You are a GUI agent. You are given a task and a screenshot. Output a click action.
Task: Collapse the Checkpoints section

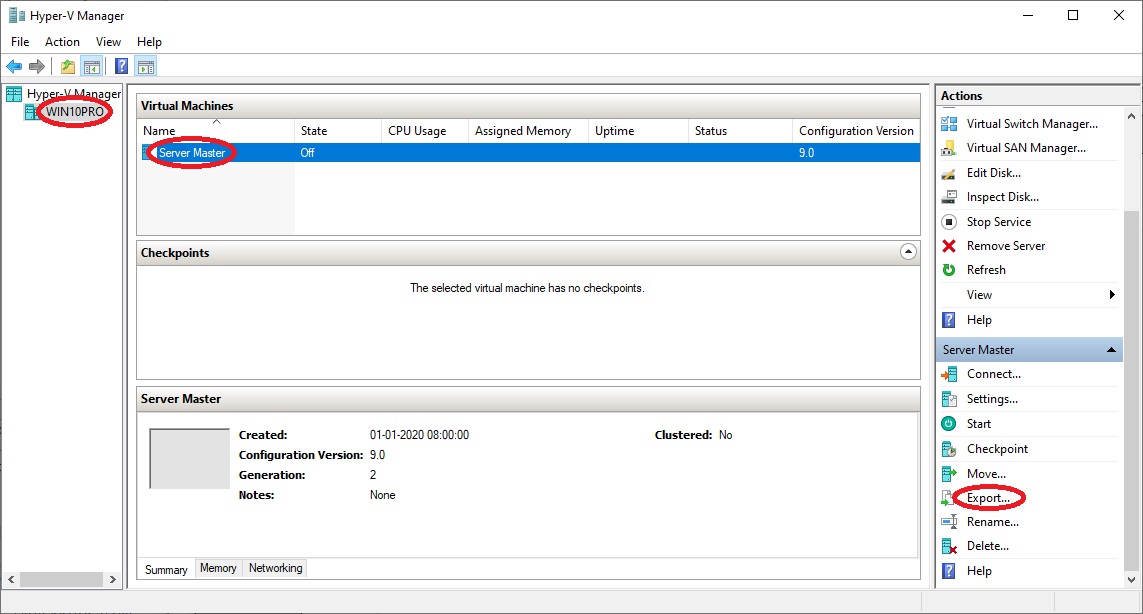(x=908, y=252)
